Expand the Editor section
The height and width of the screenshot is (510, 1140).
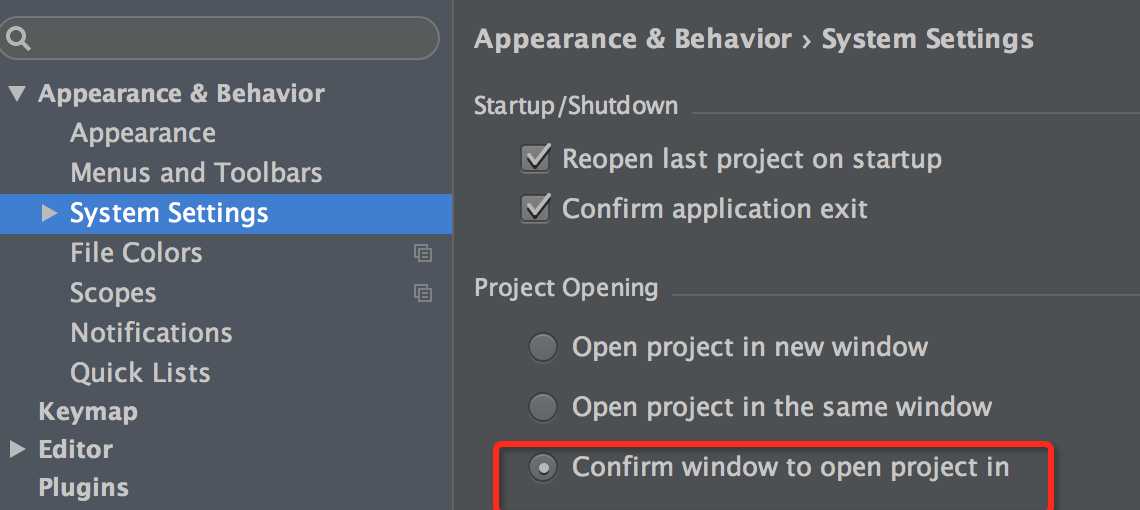[16, 450]
